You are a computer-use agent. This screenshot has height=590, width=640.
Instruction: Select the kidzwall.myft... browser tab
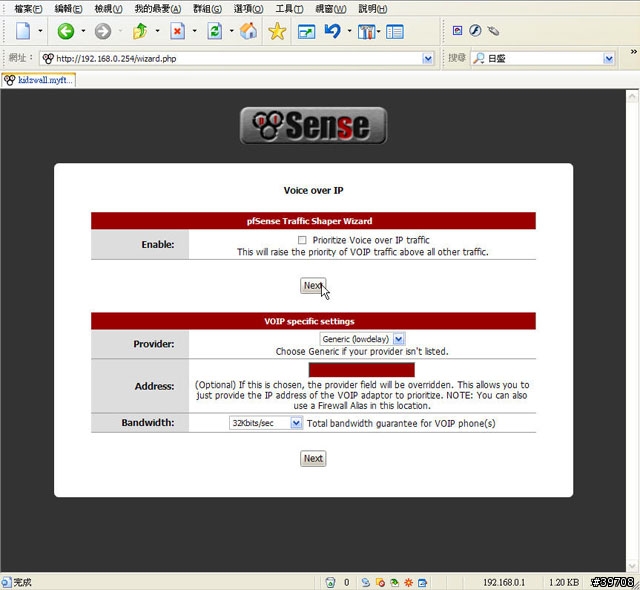(x=38, y=80)
